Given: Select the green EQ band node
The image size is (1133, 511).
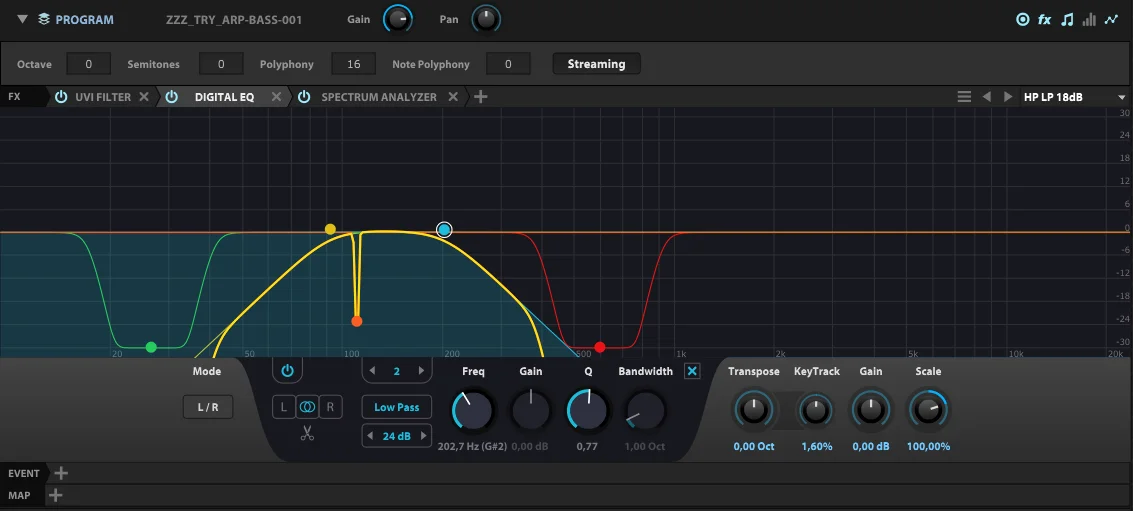Looking at the screenshot, I should point(151,347).
